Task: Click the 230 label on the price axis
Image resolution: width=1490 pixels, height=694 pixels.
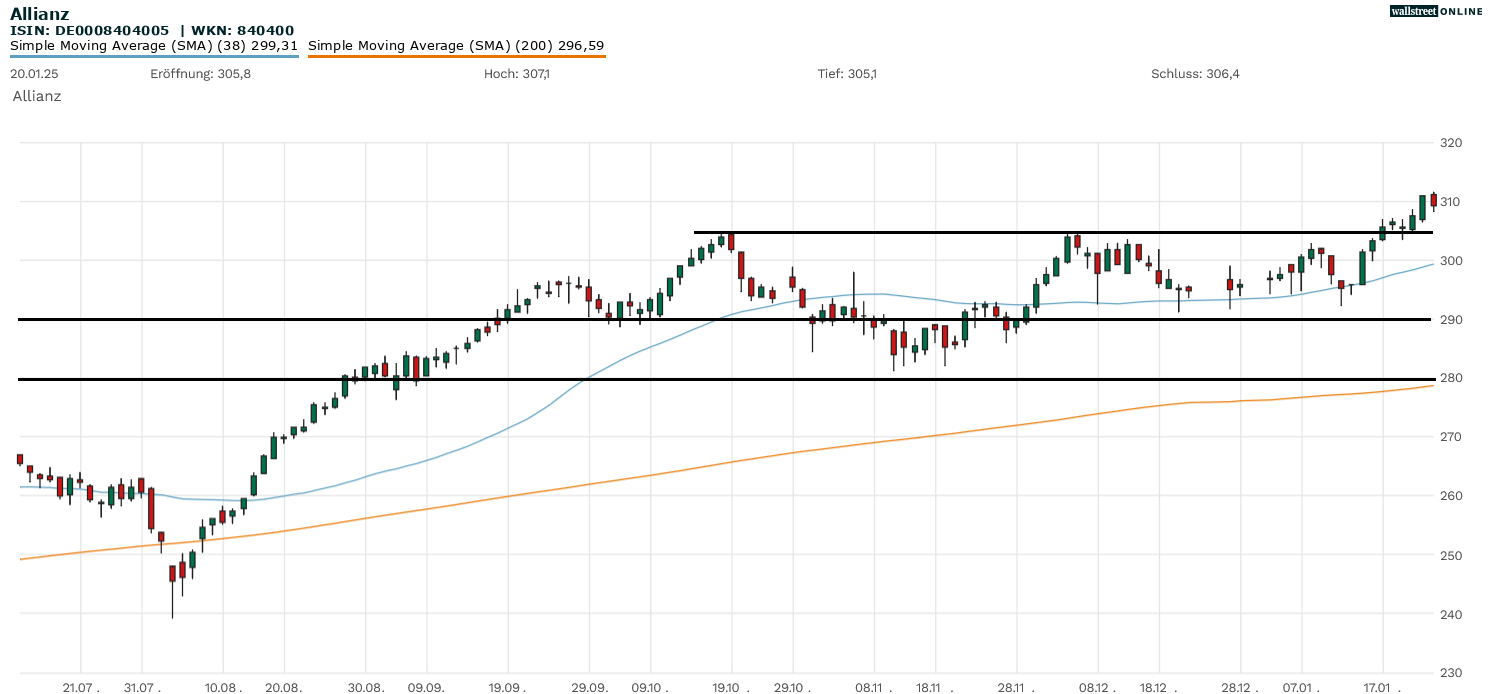Action: [1450, 673]
